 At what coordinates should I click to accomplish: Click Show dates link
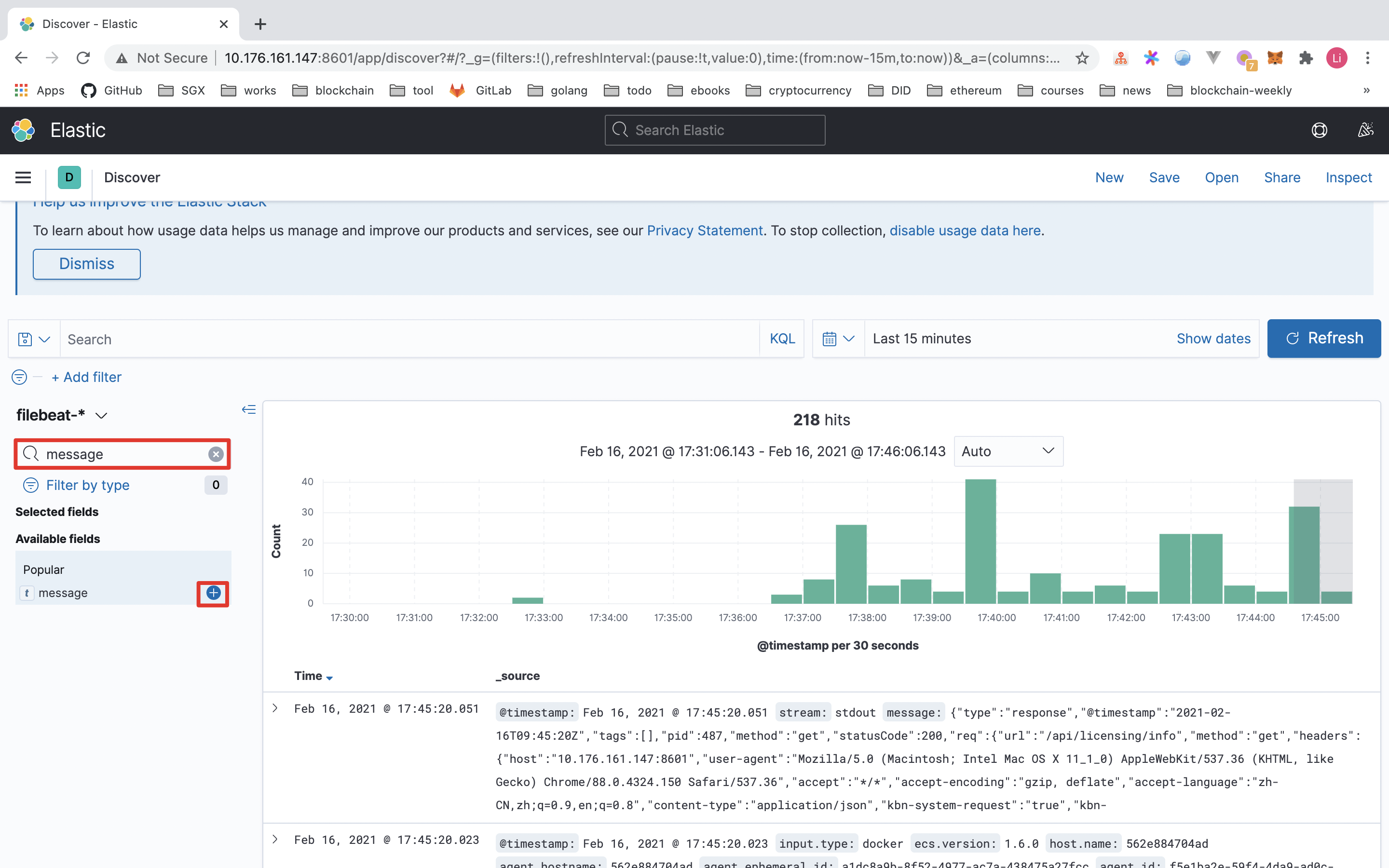1213,339
